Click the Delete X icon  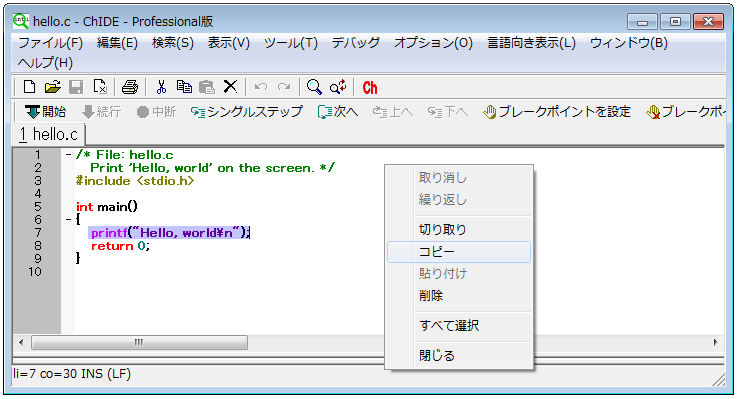tap(230, 87)
